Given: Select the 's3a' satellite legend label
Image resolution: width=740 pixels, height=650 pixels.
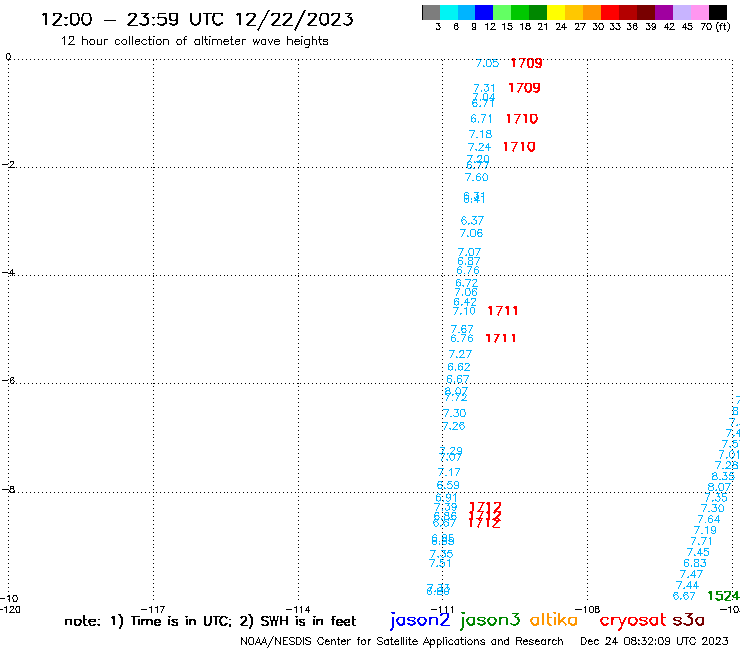Looking at the screenshot, I should [x=688, y=620].
